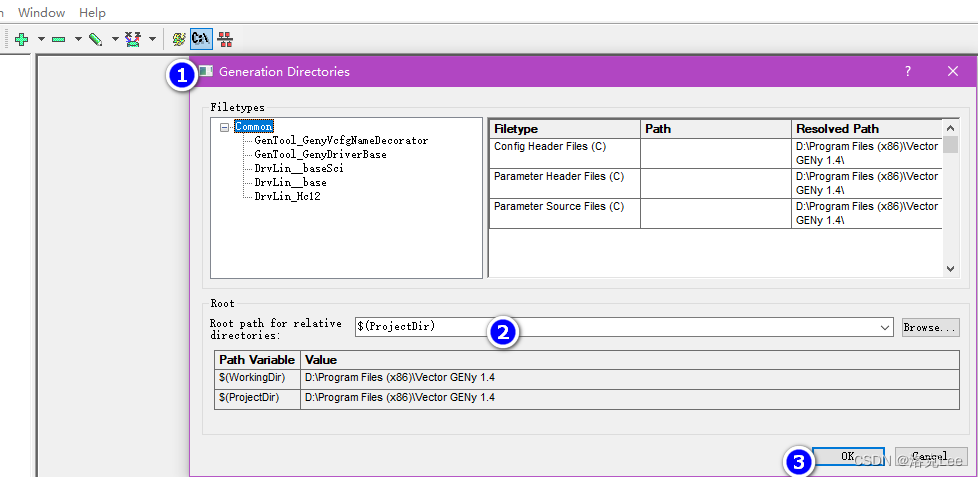Click the value of $(WorkingDir) row
The image size is (978, 477).
click(x=630, y=377)
